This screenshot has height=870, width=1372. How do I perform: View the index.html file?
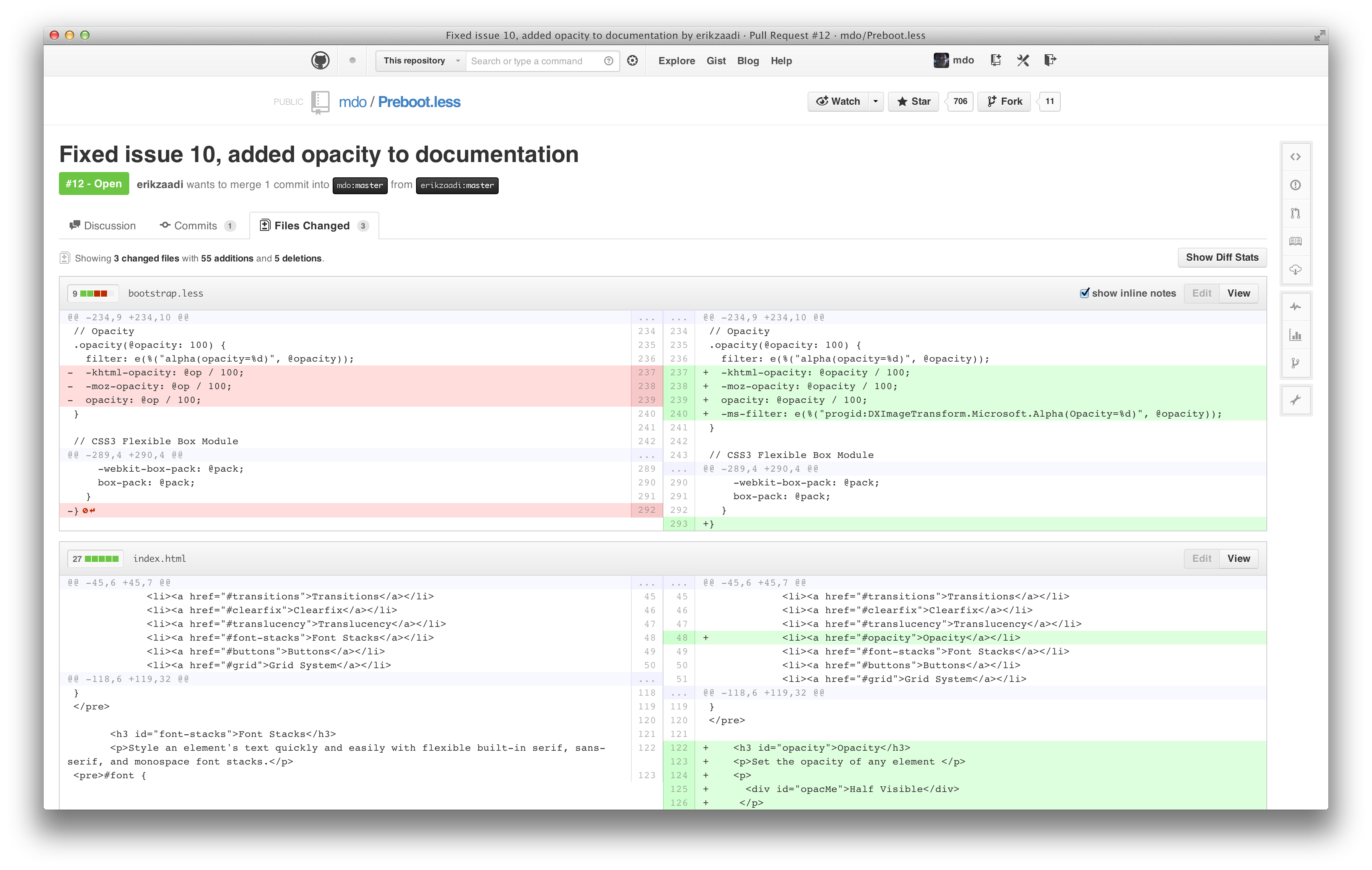(1239, 559)
